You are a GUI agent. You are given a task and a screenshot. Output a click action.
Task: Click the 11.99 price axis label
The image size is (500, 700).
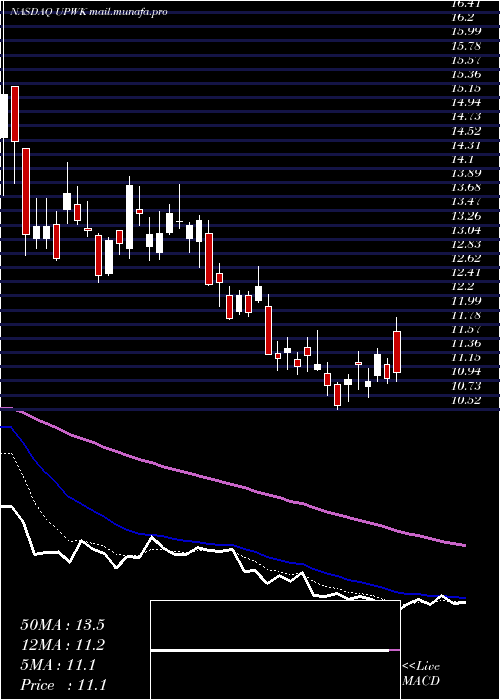tap(466, 300)
